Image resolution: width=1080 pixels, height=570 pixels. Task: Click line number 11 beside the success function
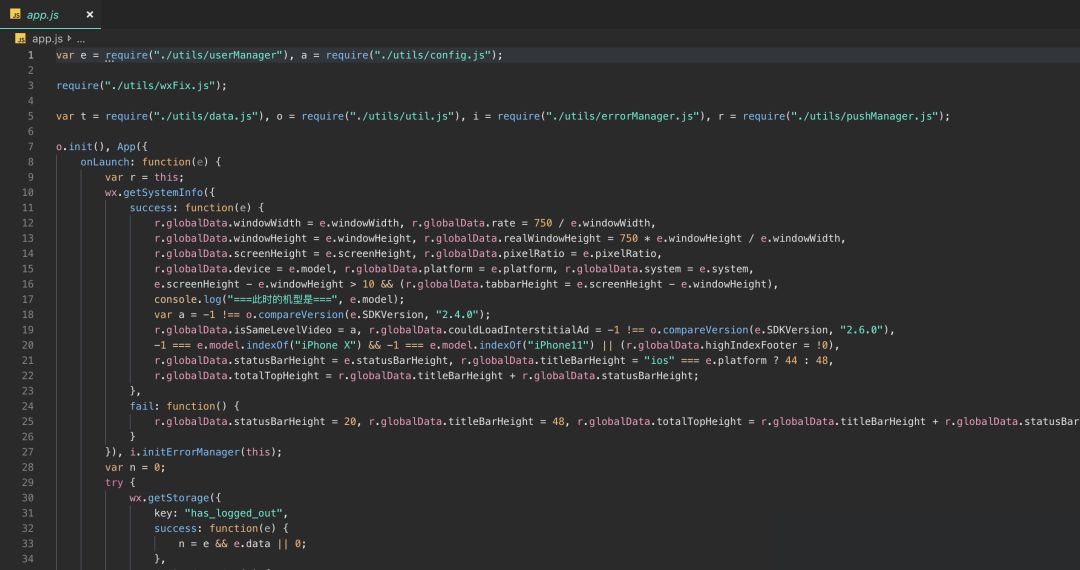[x=28, y=207]
